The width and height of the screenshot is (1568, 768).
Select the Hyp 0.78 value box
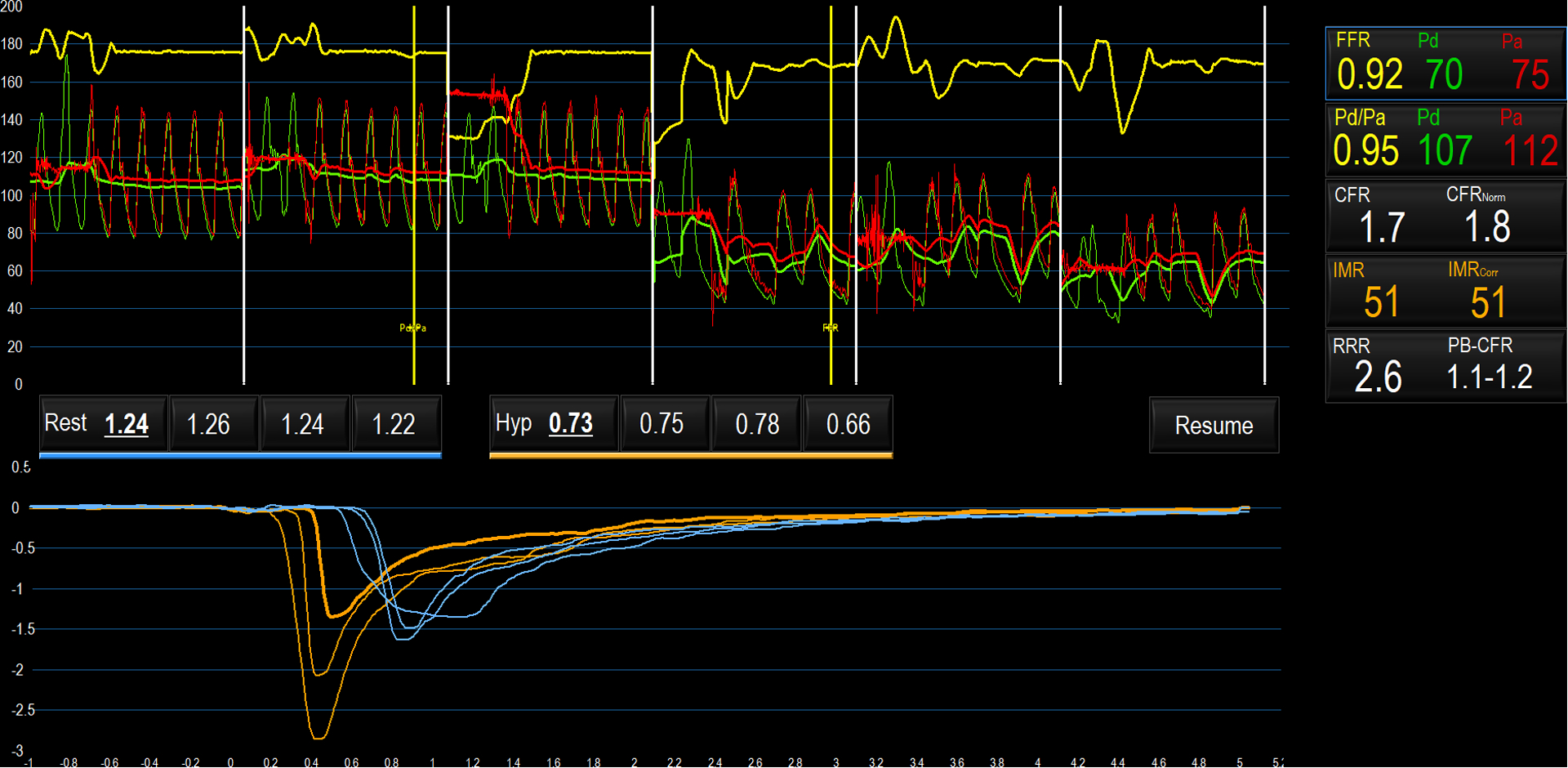[756, 423]
